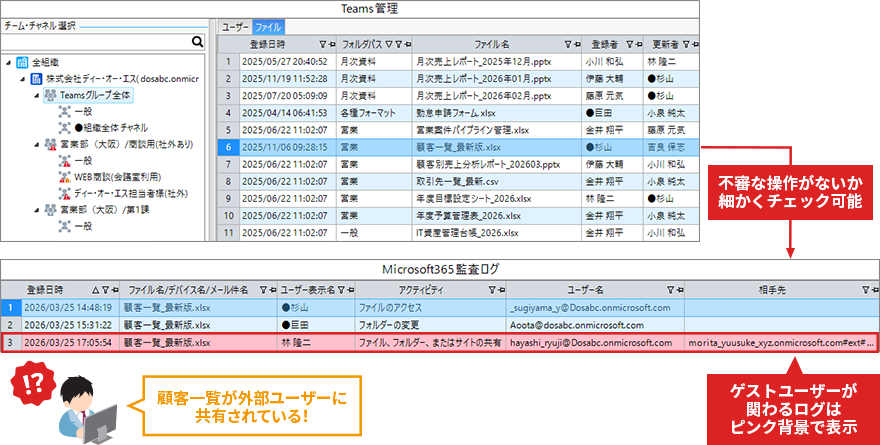Click filter icon on ファイル名 column
Screen dimensions: 880x445
(567, 44)
